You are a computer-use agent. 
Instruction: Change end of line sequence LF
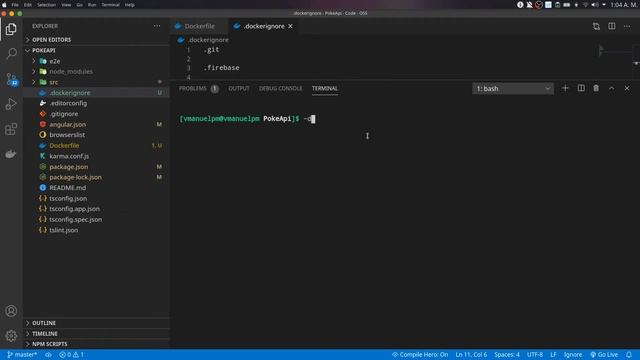point(553,355)
